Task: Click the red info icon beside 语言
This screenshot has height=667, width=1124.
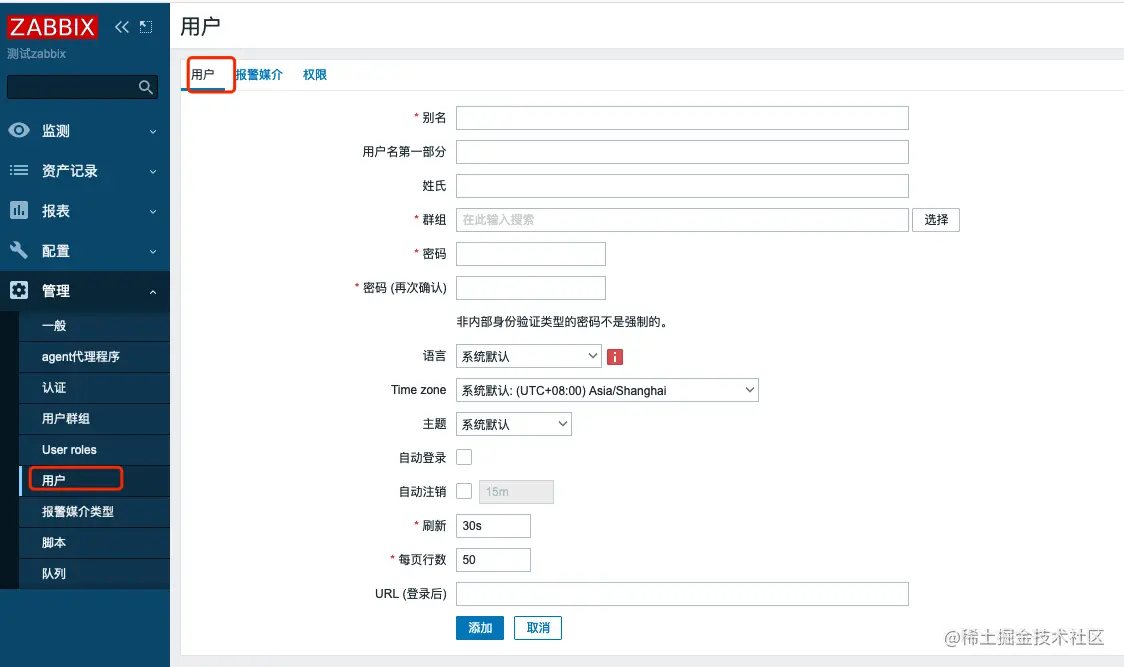Action: pyautogui.click(x=615, y=356)
